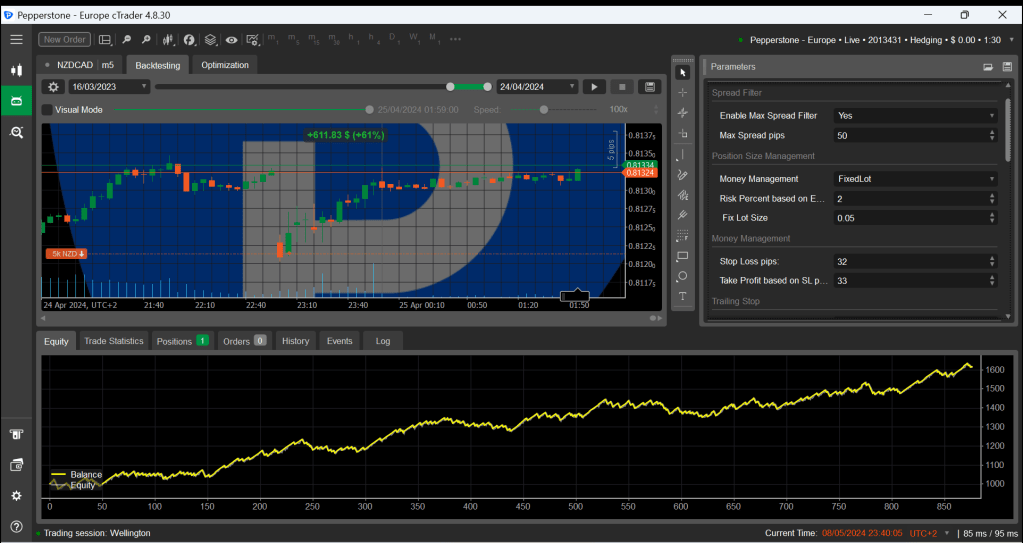
Task: Open the Settings gear in the left sidebar
Action: pos(16,496)
